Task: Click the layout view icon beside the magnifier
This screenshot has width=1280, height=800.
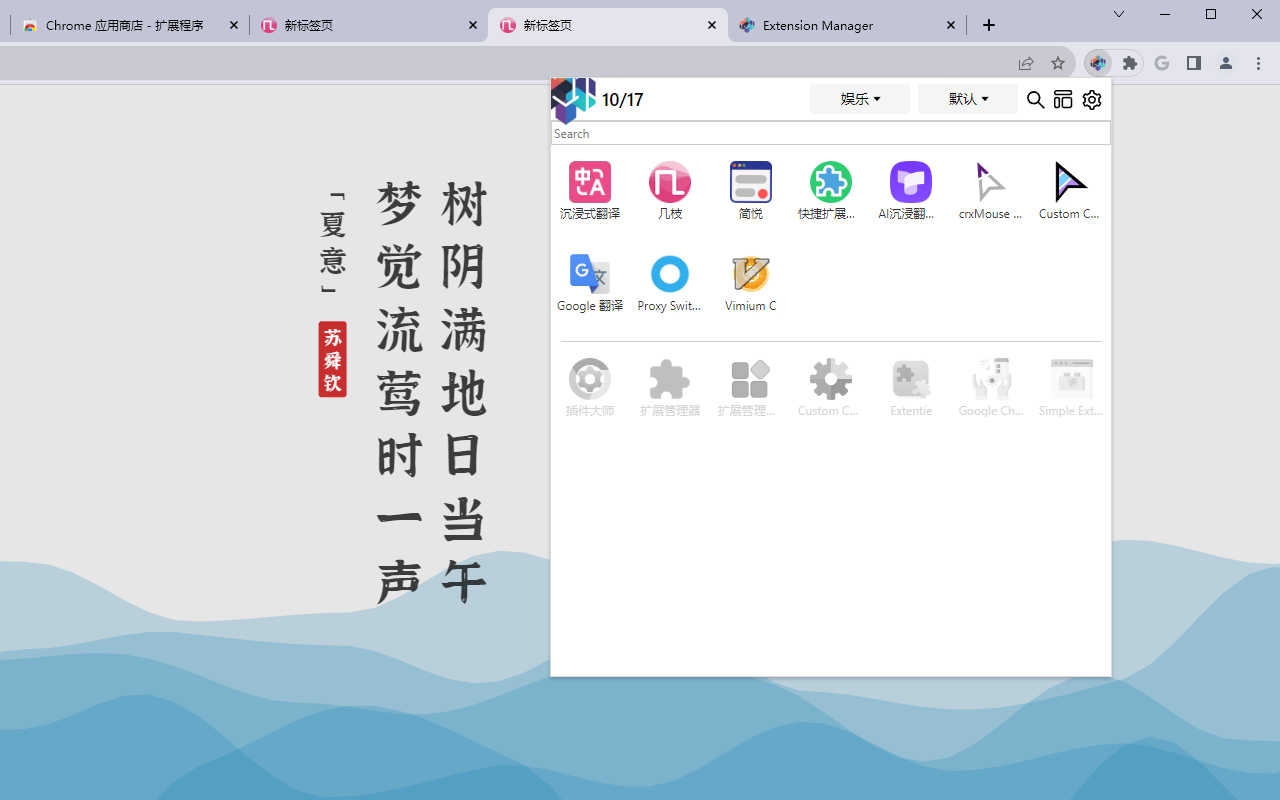Action: [1063, 100]
